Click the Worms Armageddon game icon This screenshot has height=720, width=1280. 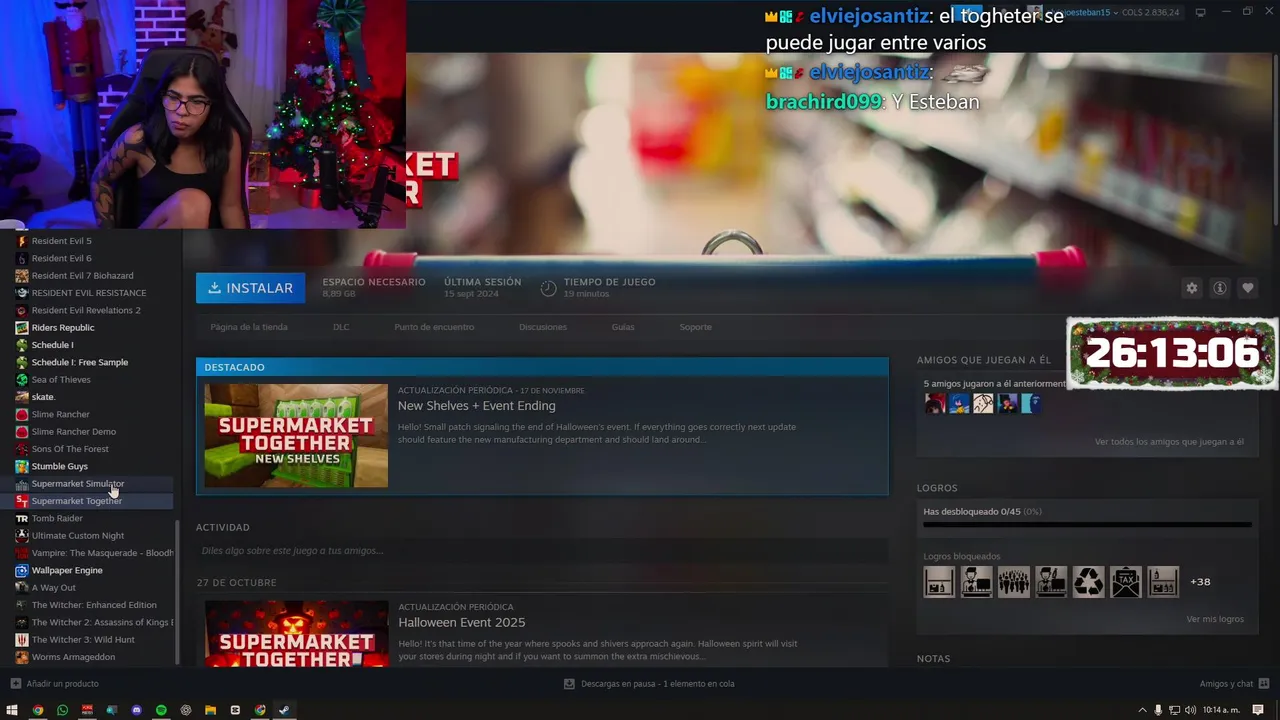coord(22,657)
